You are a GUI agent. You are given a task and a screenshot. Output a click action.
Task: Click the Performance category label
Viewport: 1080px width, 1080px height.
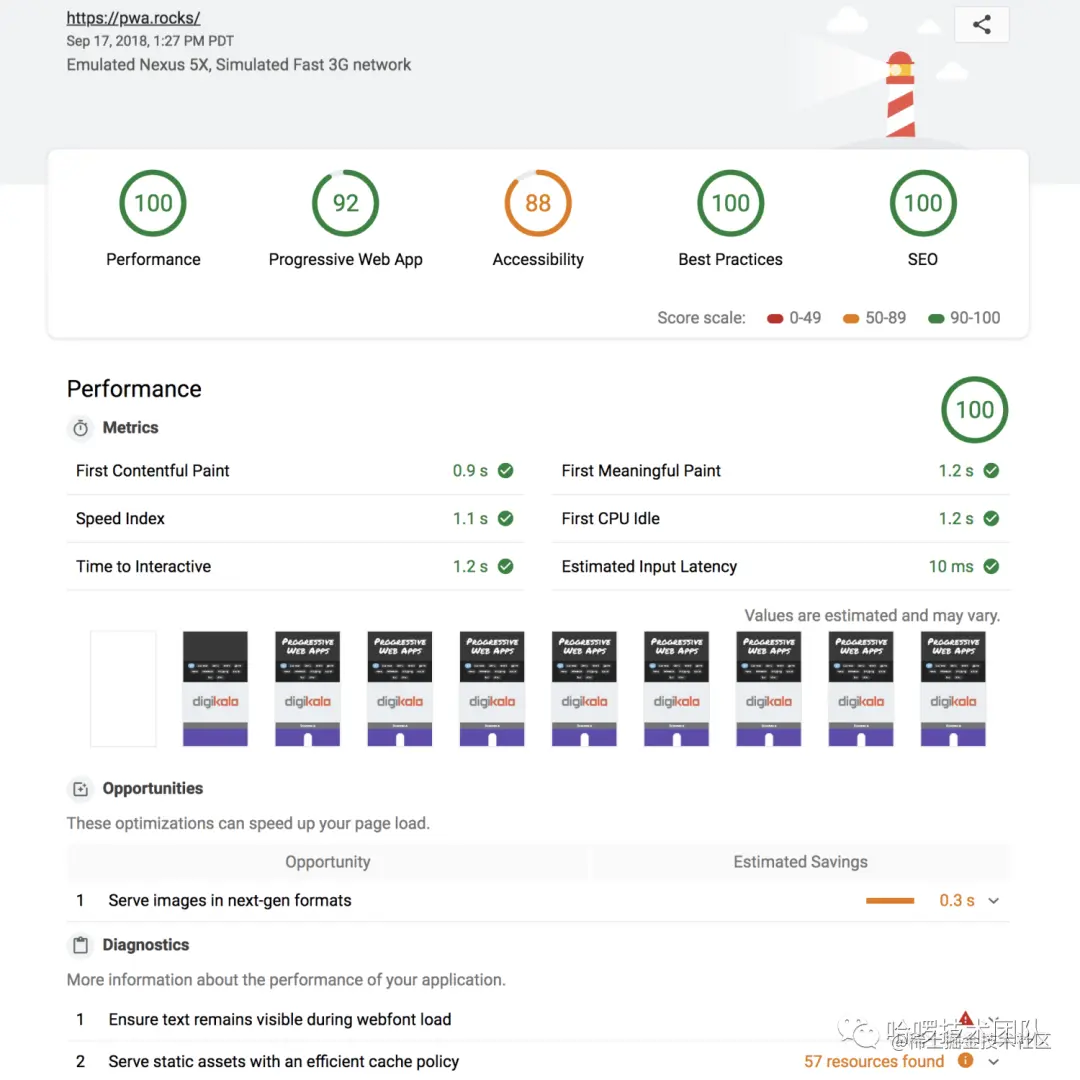(153, 260)
